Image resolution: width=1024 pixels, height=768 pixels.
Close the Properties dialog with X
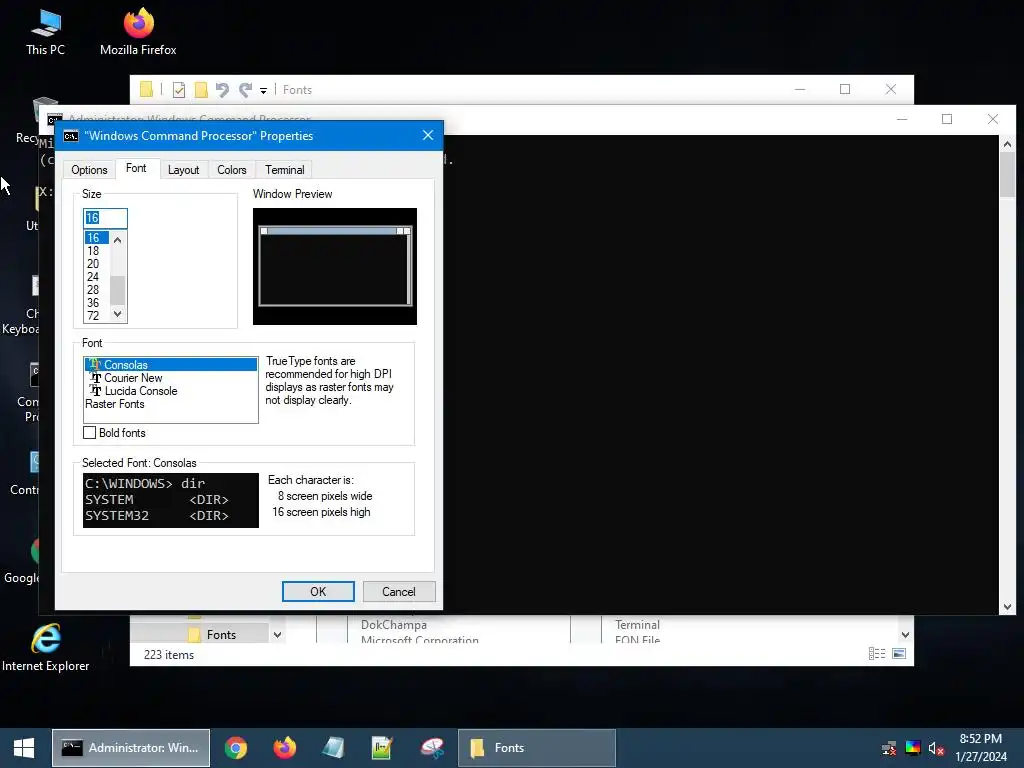(x=428, y=135)
